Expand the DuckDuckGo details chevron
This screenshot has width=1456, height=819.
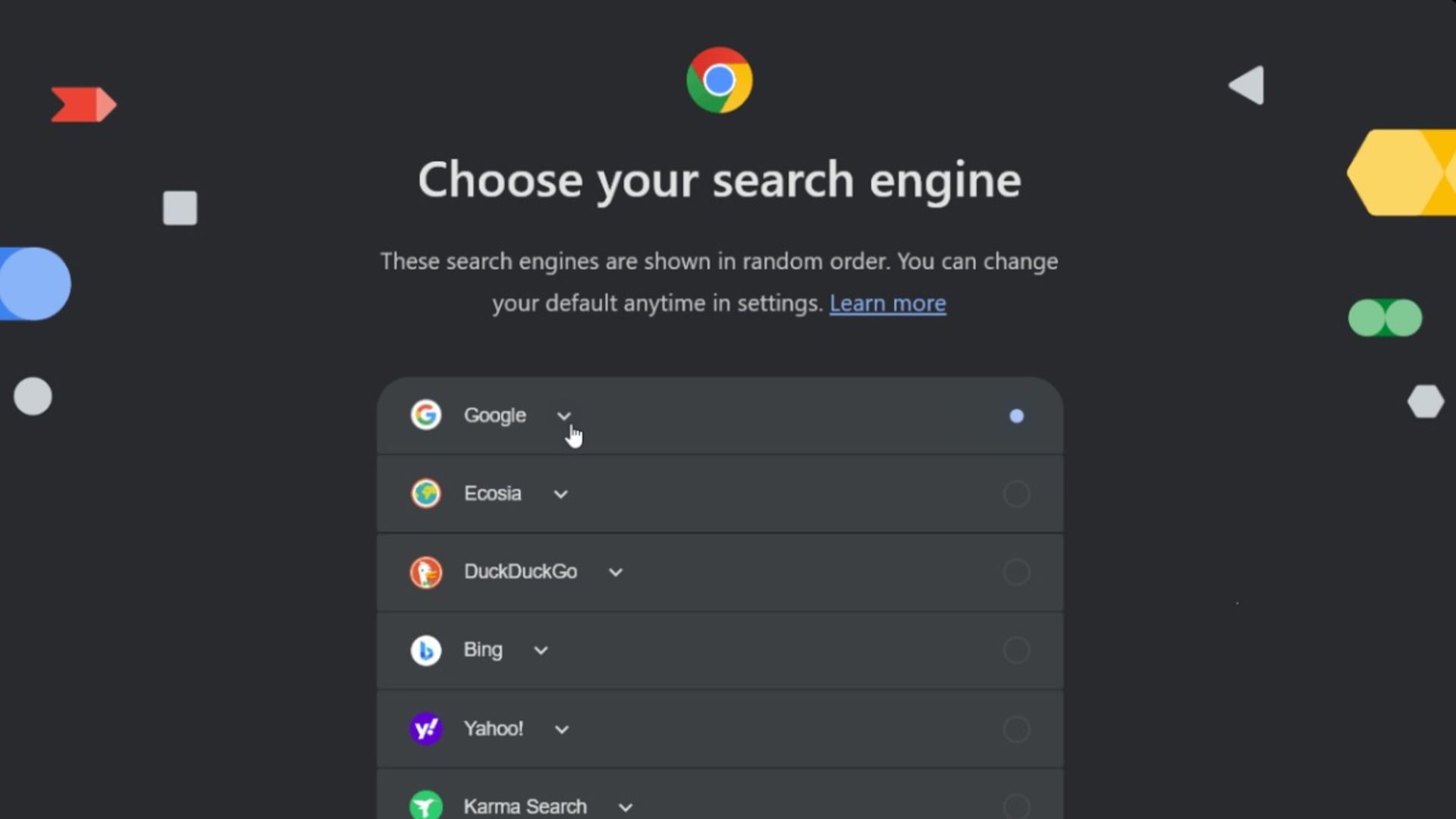point(616,573)
